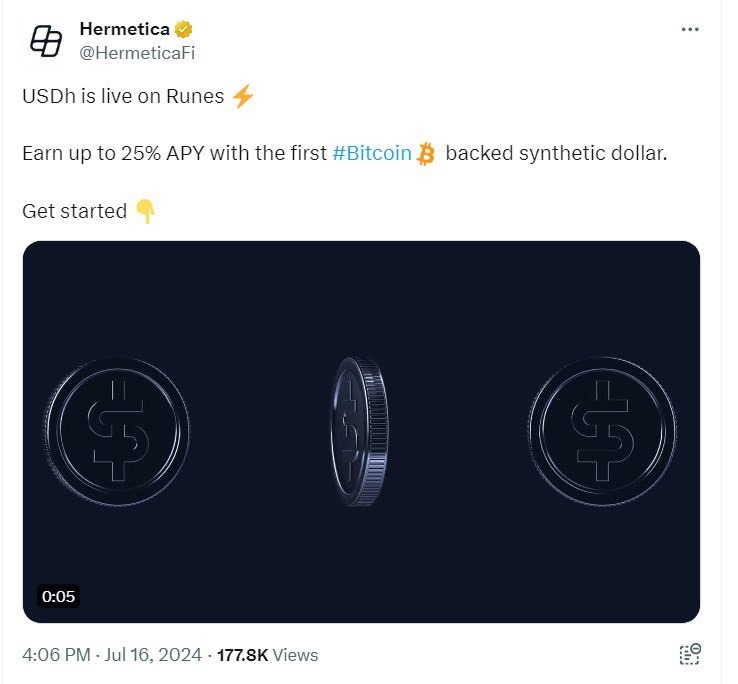Click the icon right of the view count
Viewport: 738px width, 684px height.
click(x=689, y=655)
